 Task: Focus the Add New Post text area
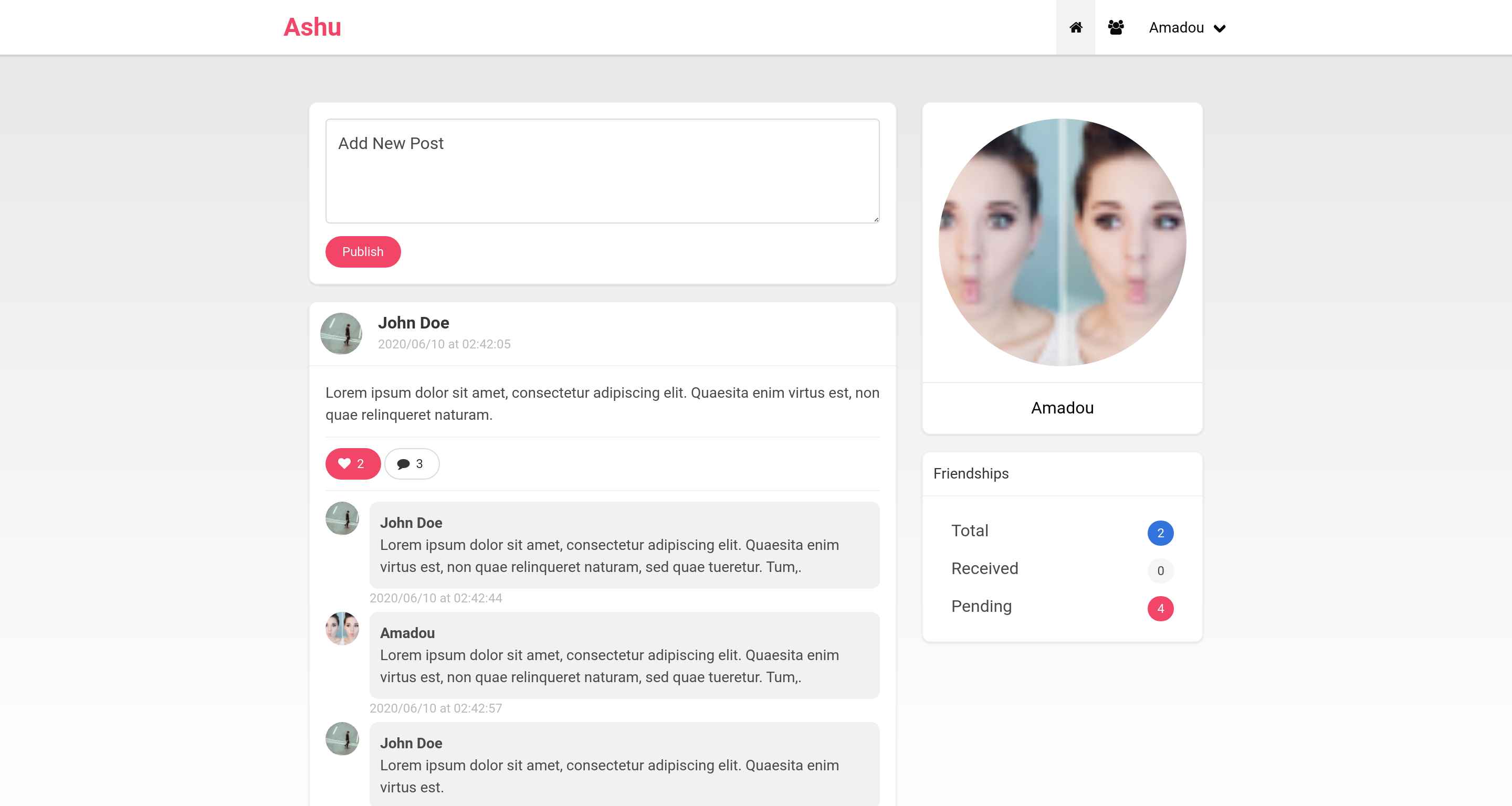pyautogui.click(x=602, y=171)
